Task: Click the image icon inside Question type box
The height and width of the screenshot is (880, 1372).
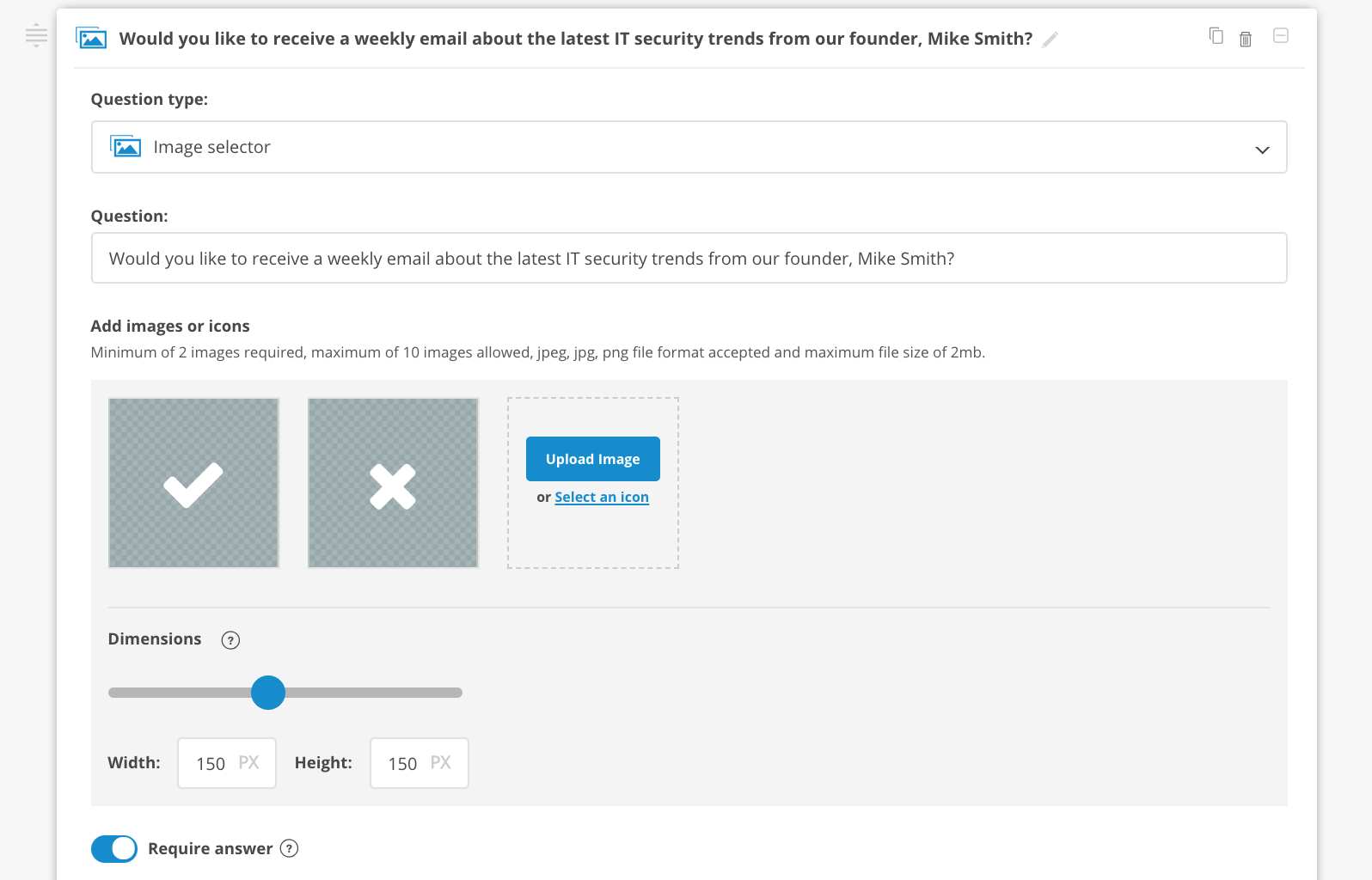Action: pyautogui.click(x=126, y=147)
